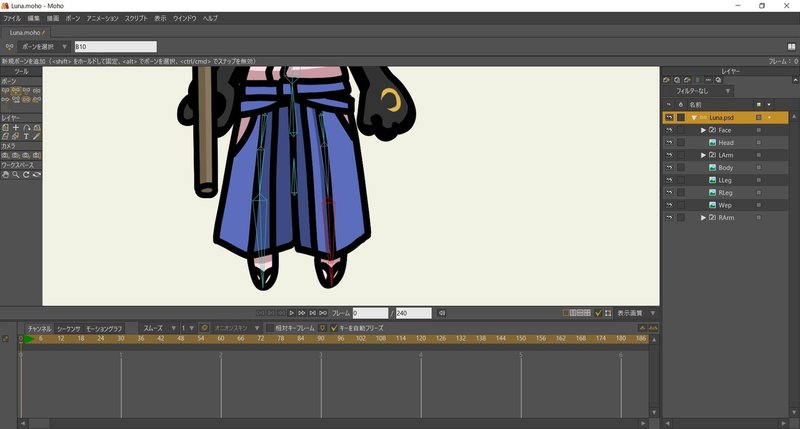This screenshot has height=429, width=800.
Task: Choose the text T layer tool
Action: [x=26, y=137]
